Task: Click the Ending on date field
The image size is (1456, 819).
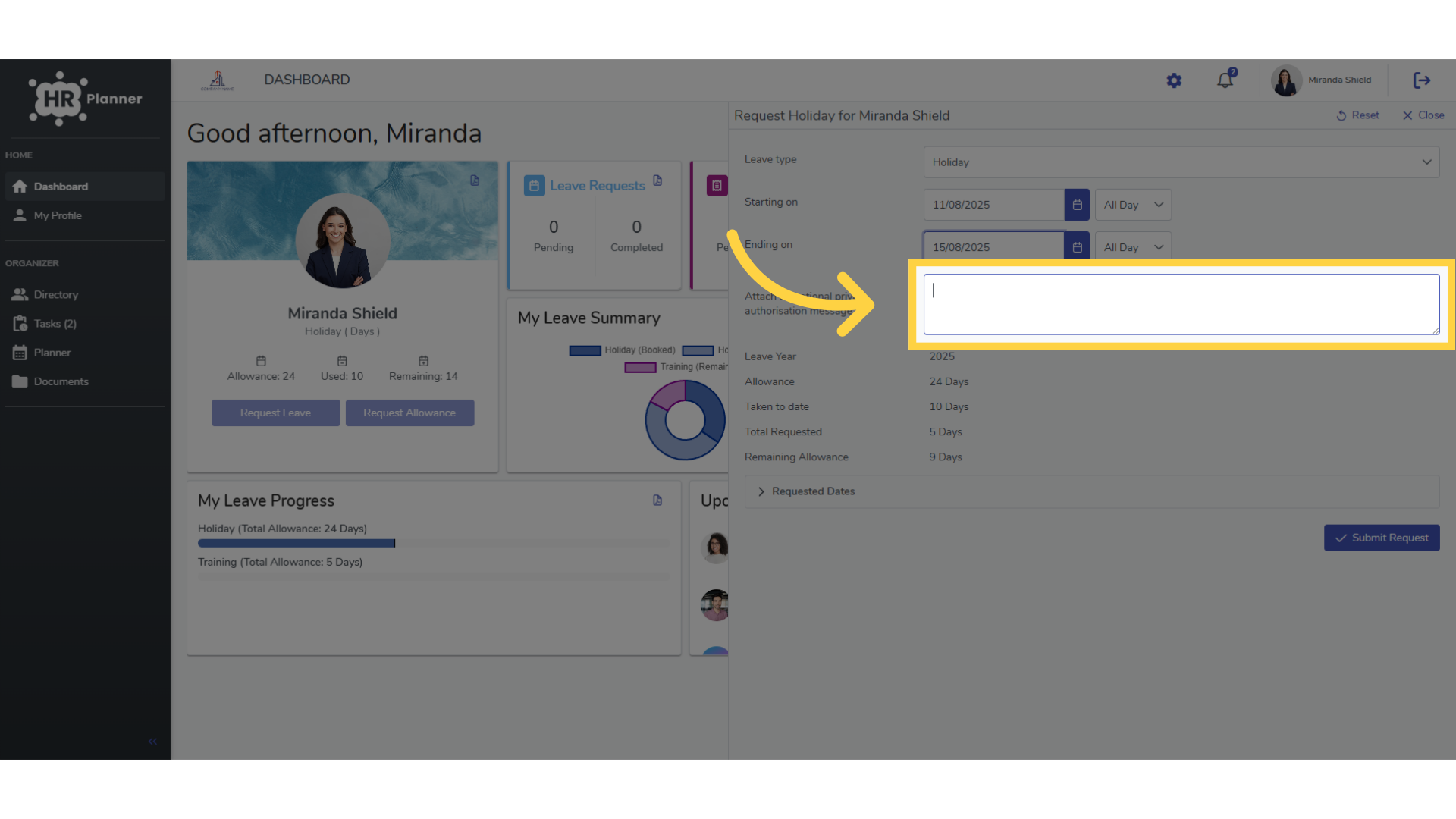Action: (993, 246)
